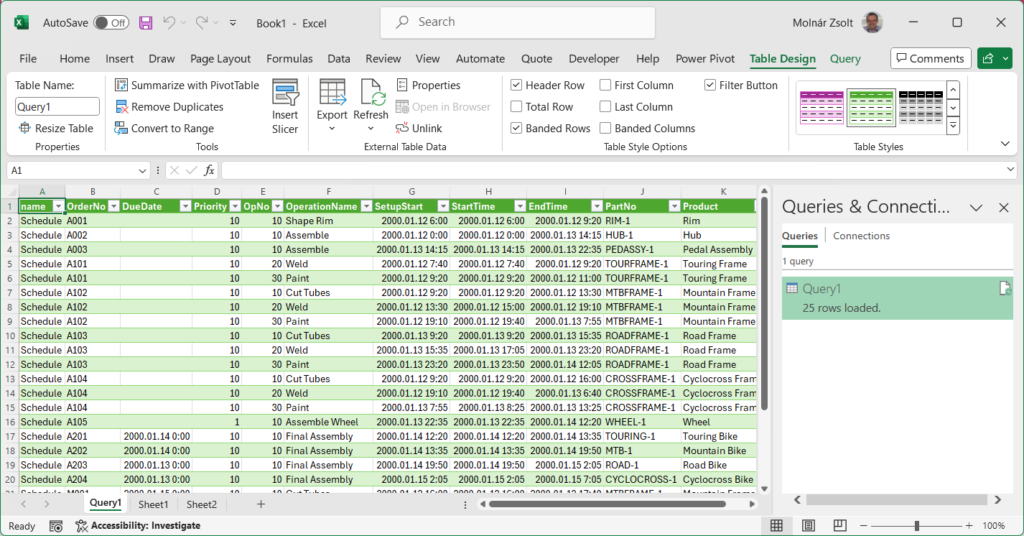Click the Comments button
Image resolution: width=1024 pixels, height=536 pixels.
(930, 59)
